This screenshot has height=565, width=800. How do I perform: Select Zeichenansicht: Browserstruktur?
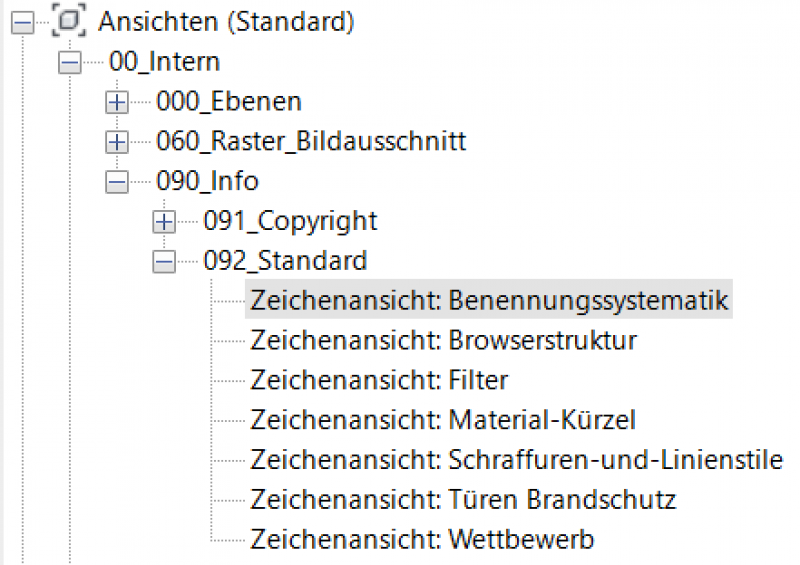tap(444, 340)
